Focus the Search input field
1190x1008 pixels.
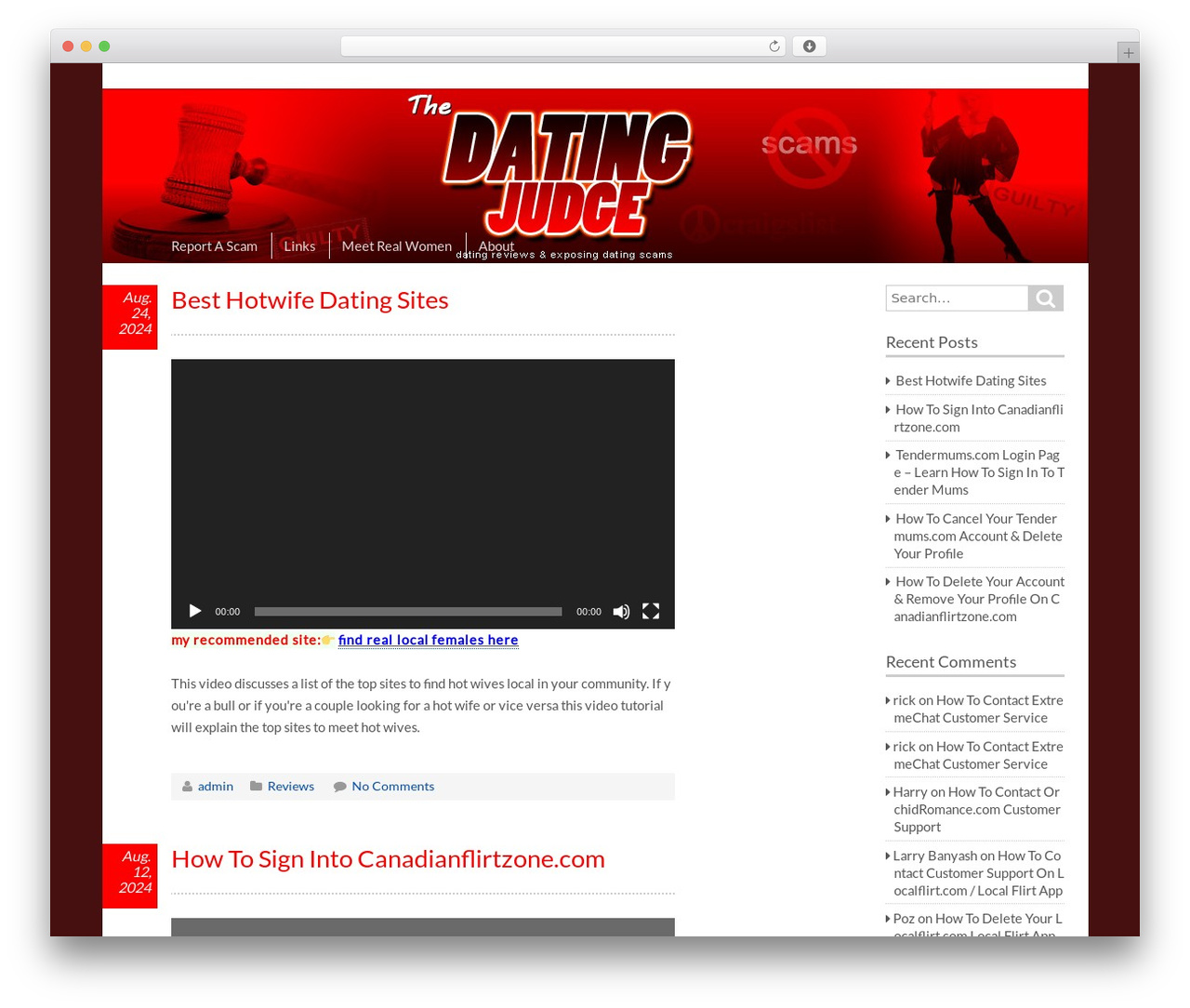[x=957, y=298]
